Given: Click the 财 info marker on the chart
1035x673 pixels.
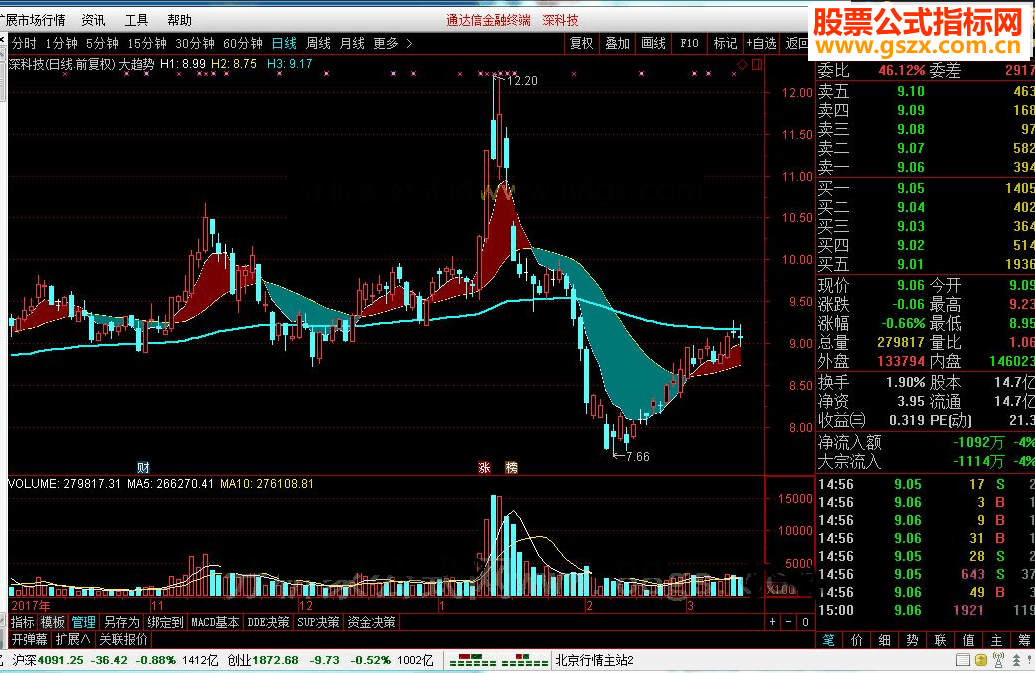Looking at the screenshot, I should tap(143, 467).
